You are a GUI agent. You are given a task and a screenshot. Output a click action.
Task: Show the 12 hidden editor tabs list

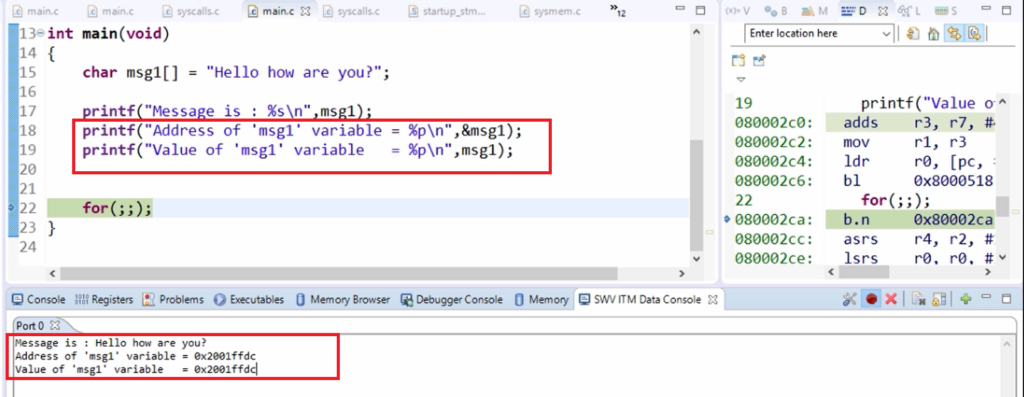point(618,10)
